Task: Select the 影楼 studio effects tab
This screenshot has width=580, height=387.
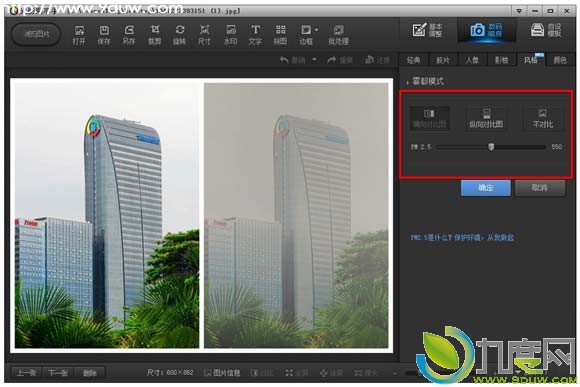Action: (x=501, y=60)
